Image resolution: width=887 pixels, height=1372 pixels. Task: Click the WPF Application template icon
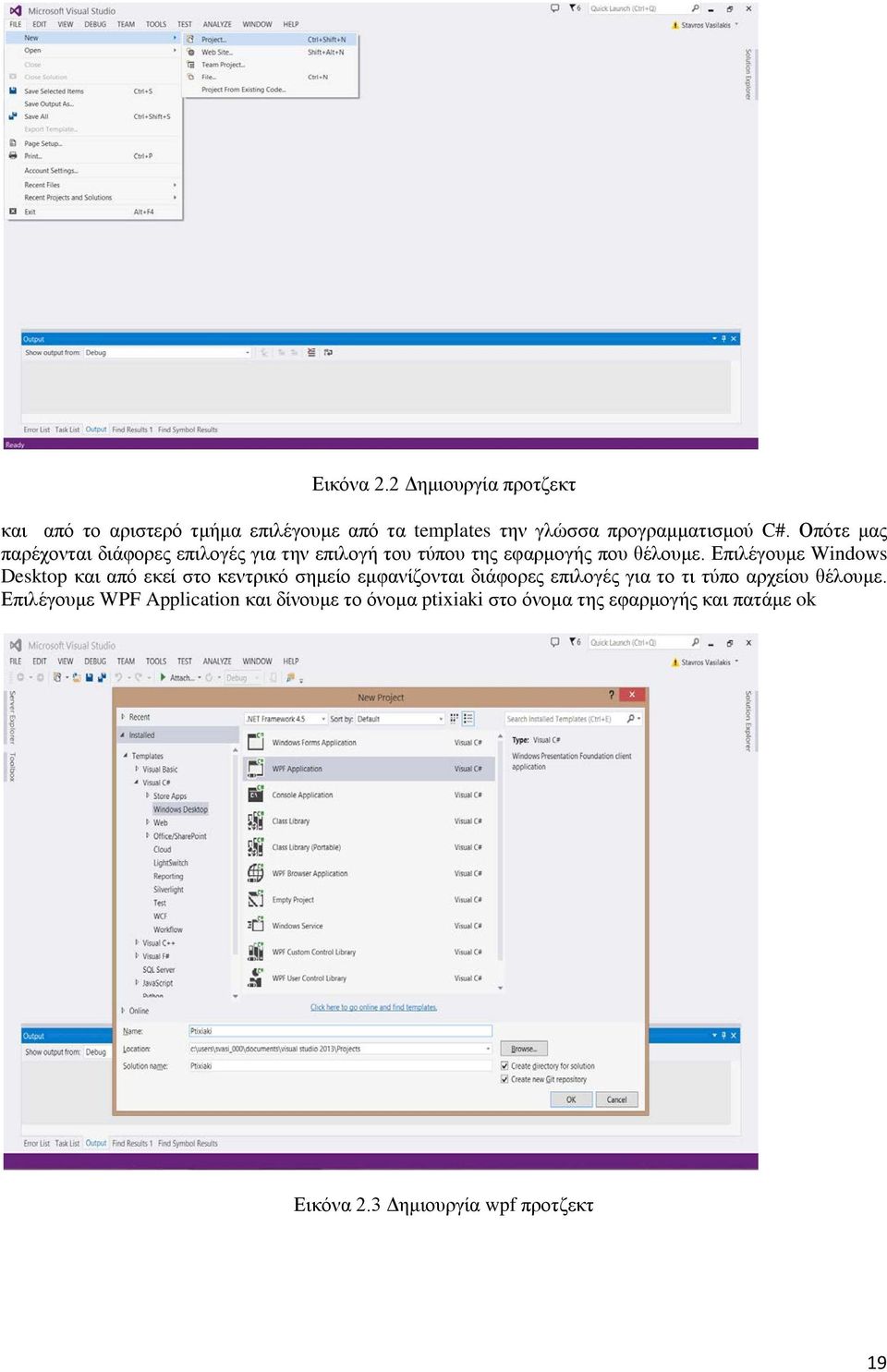tap(256, 769)
